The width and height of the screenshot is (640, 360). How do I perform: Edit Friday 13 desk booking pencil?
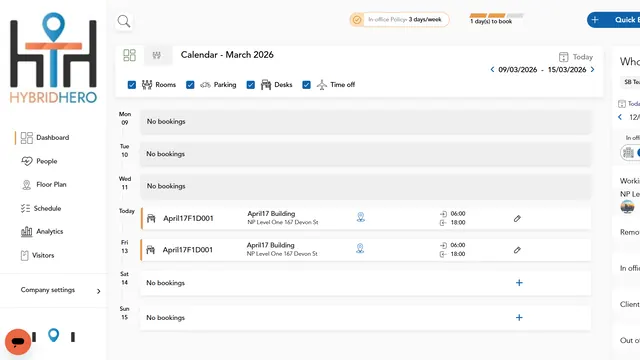pos(517,250)
